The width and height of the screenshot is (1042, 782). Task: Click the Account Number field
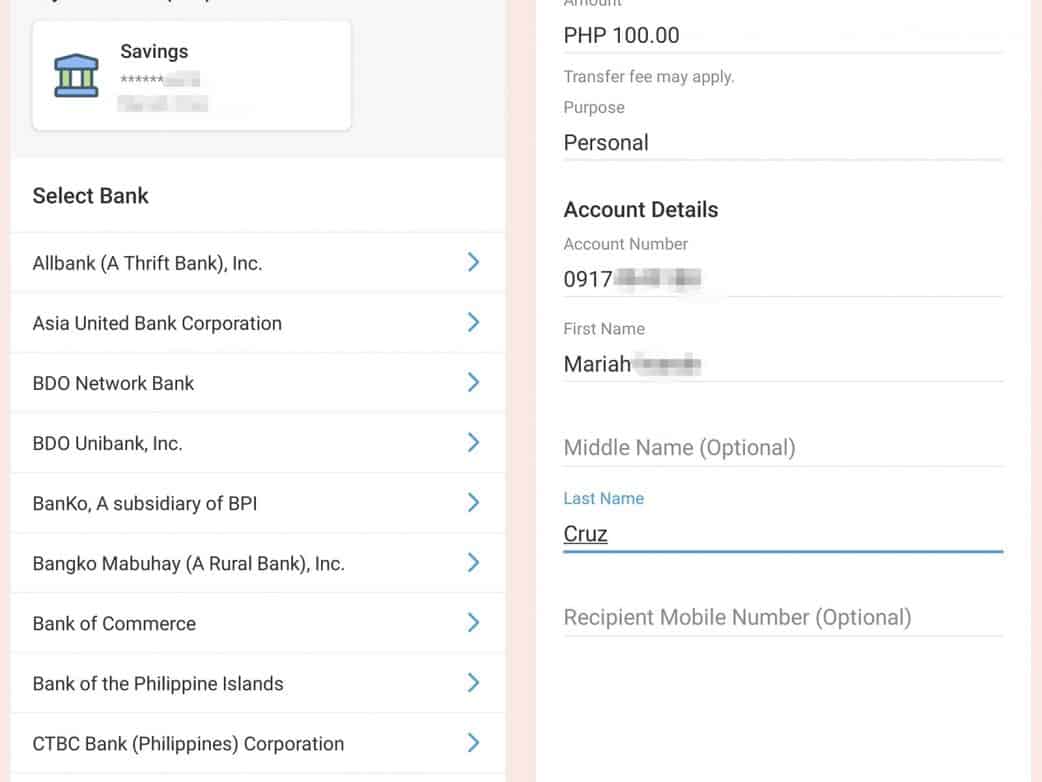pos(782,279)
